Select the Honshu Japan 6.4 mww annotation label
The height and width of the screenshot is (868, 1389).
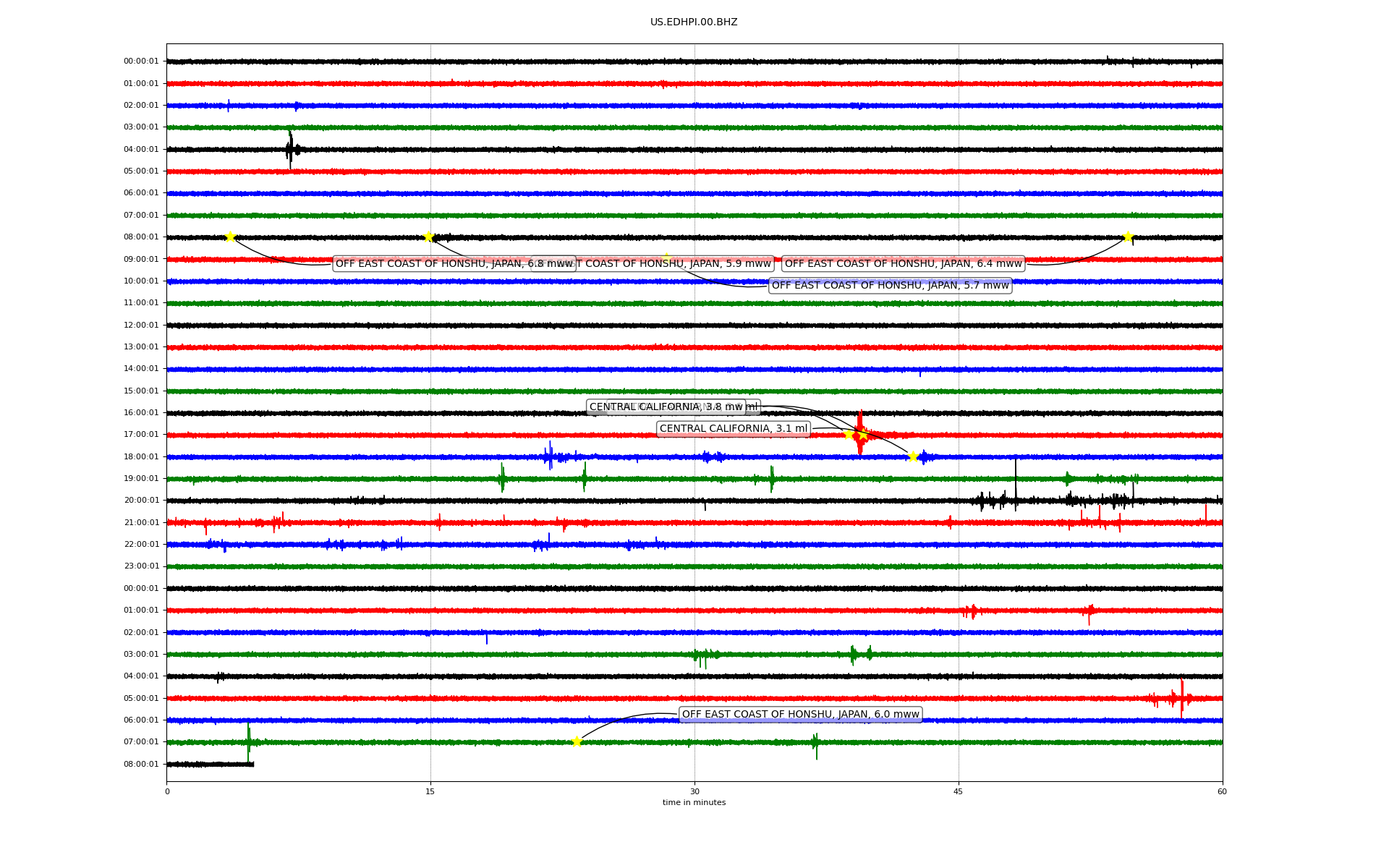pos(903,263)
